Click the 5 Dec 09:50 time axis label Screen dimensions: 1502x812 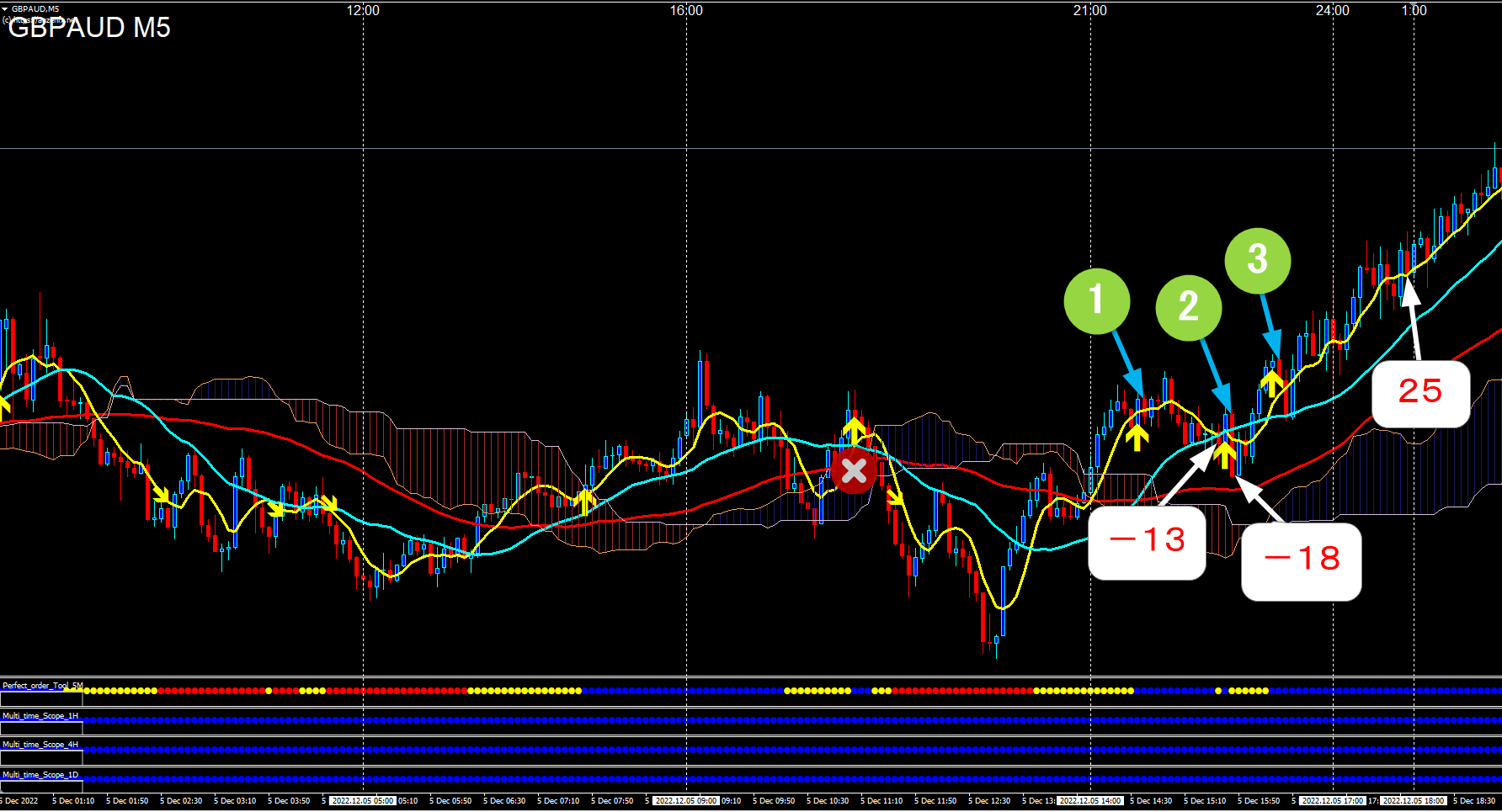click(774, 801)
